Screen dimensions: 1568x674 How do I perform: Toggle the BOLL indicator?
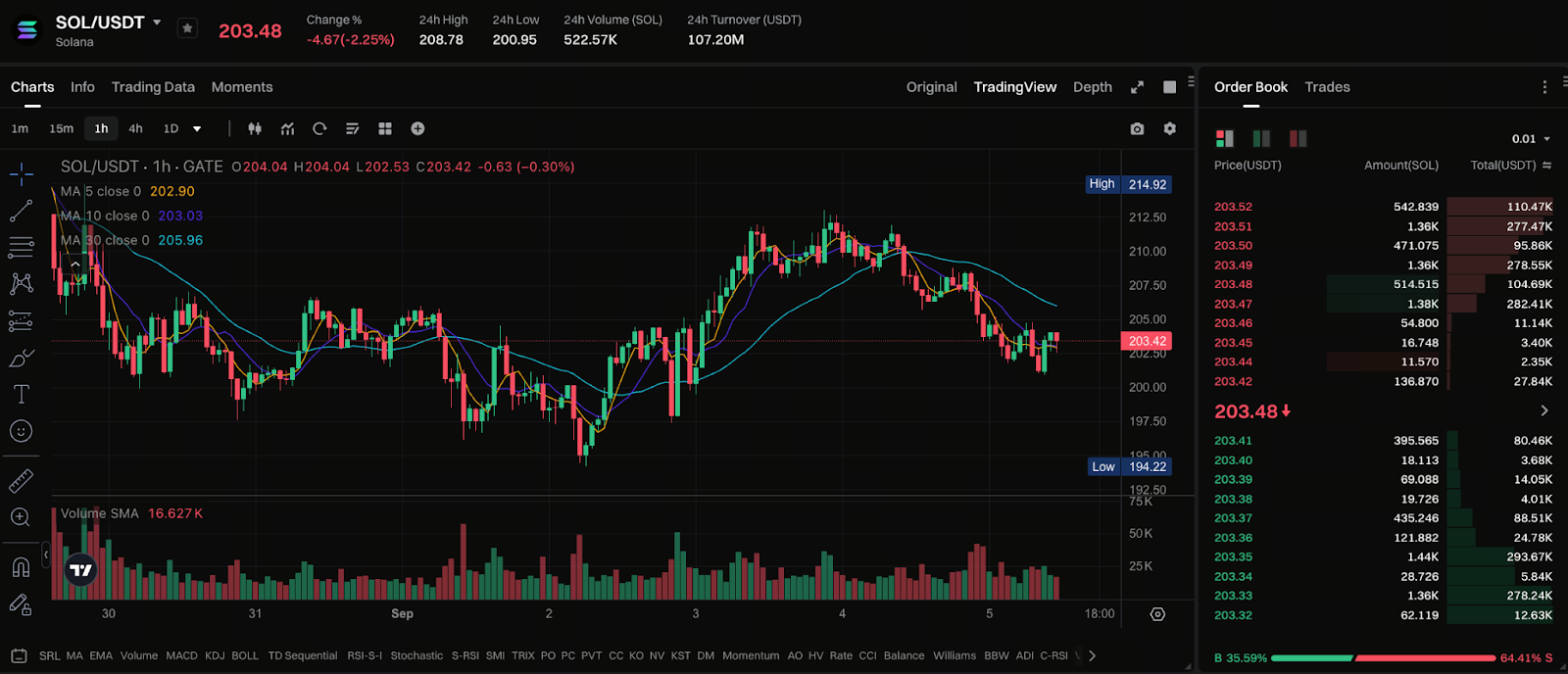pos(245,655)
